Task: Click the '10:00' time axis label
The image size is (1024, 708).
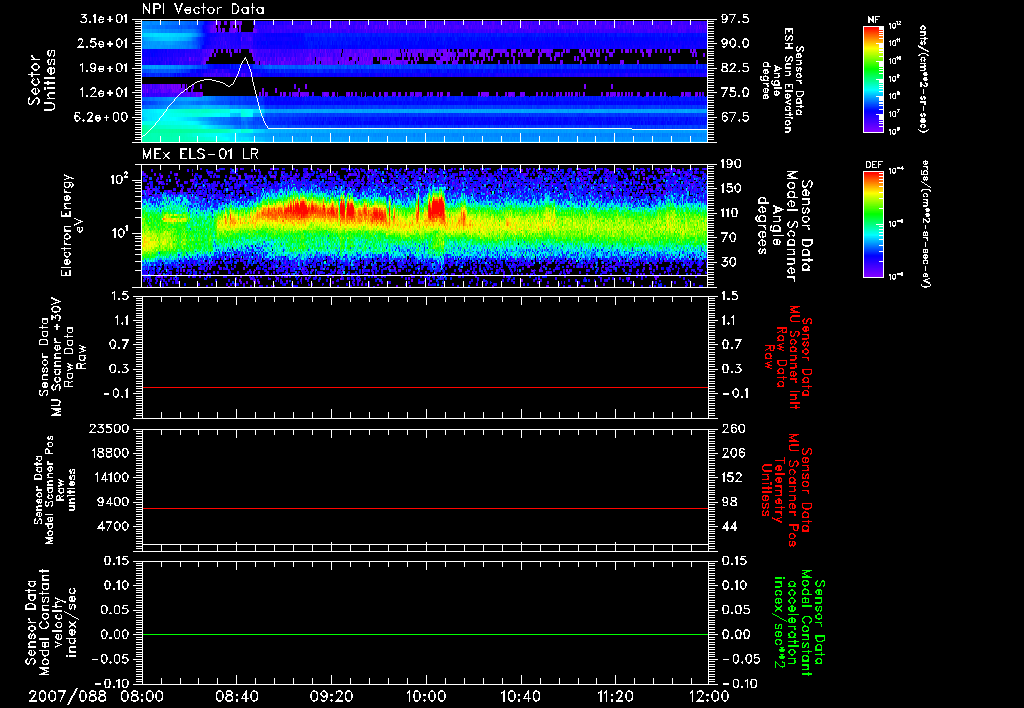Action: click(x=426, y=696)
